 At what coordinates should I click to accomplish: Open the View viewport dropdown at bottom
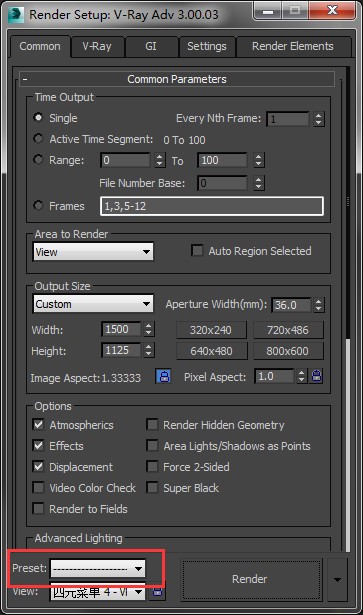click(x=98, y=591)
